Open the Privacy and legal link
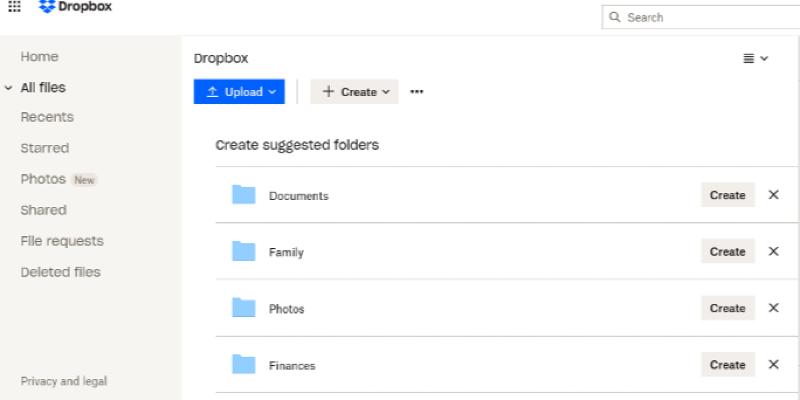The height and width of the screenshot is (400, 800). click(64, 381)
